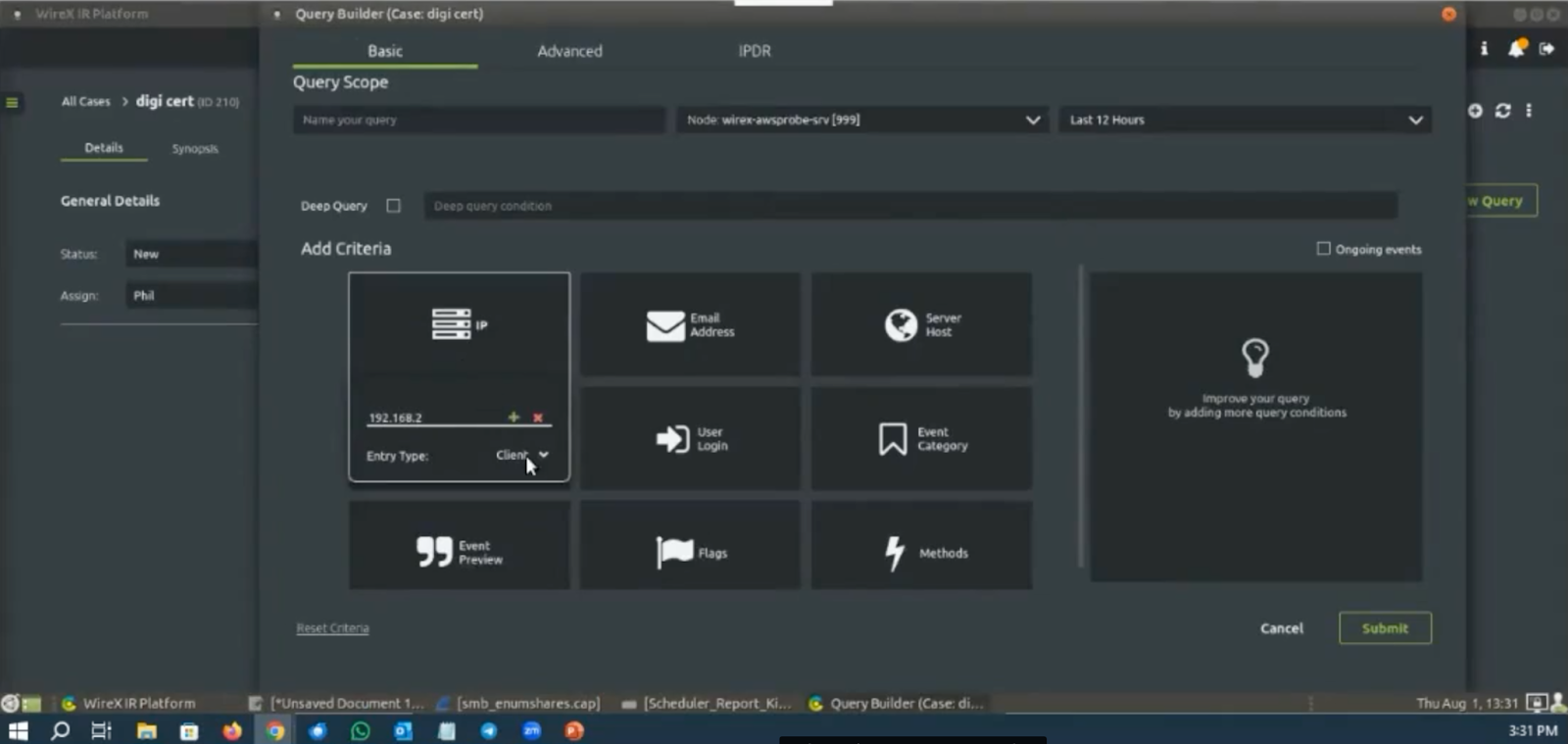Remove the IP value with red X
Viewport: 1568px width, 744px height.
[x=538, y=418]
